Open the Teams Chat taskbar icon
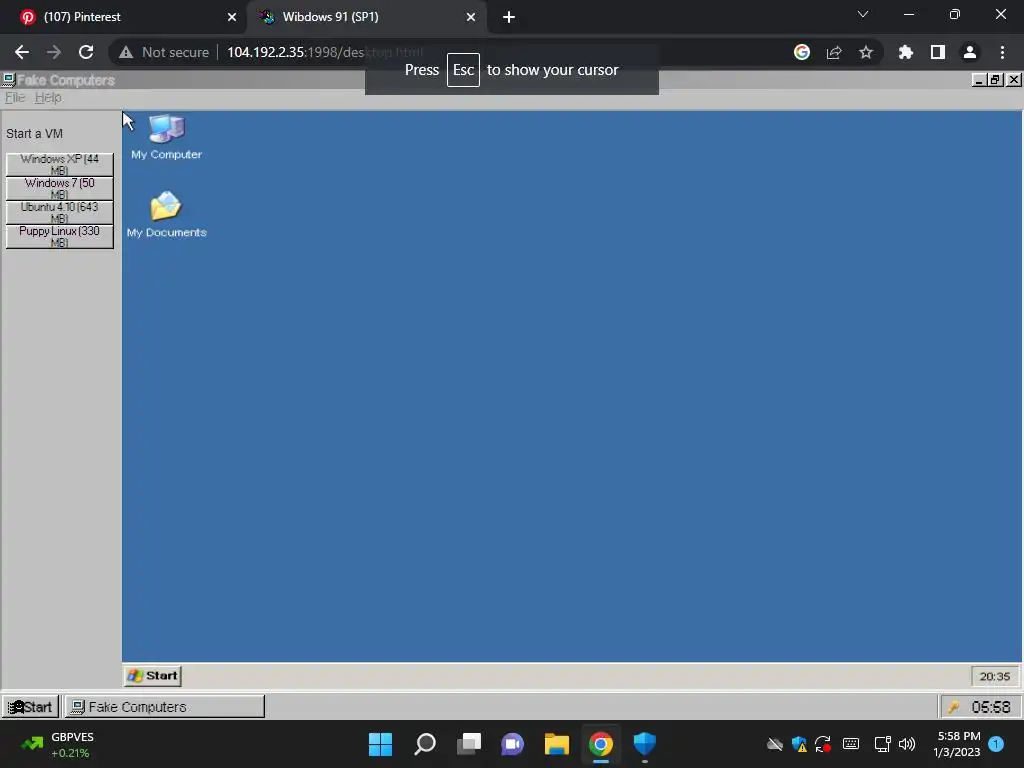This screenshot has height=768, width=1024. (x=513, y=744)
